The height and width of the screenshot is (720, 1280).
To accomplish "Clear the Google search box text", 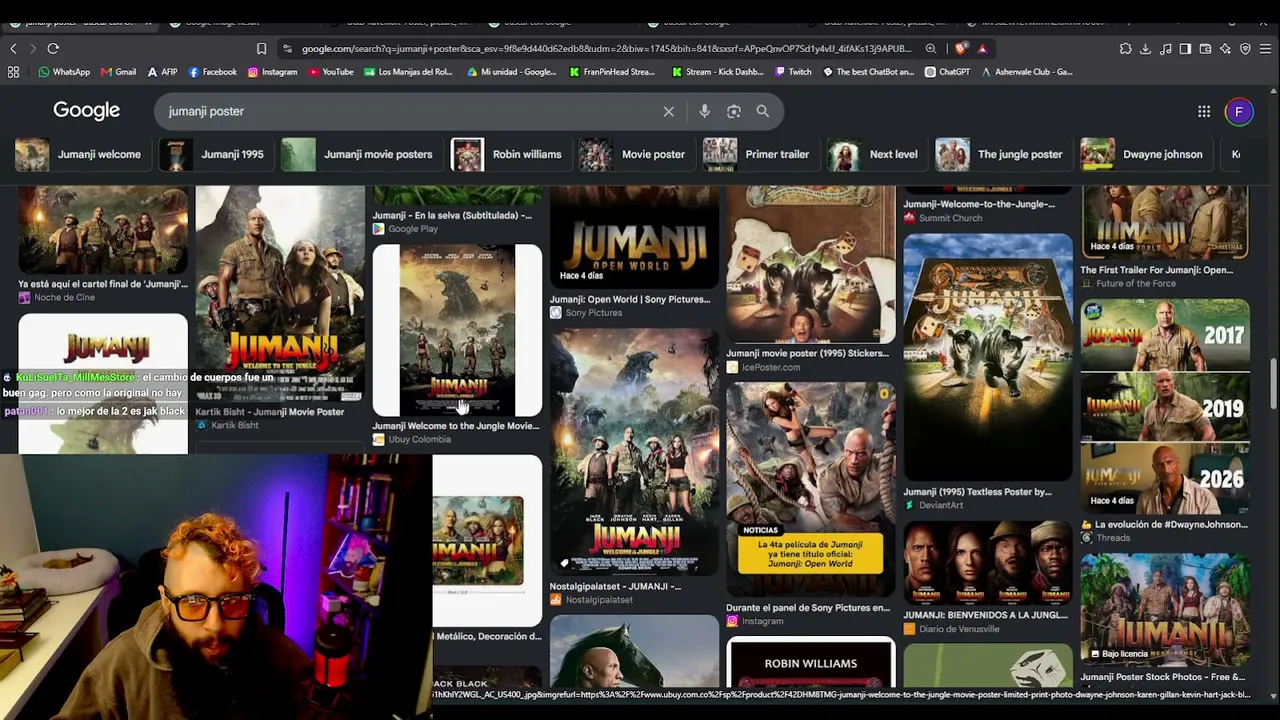I will [x=668, y=111].
